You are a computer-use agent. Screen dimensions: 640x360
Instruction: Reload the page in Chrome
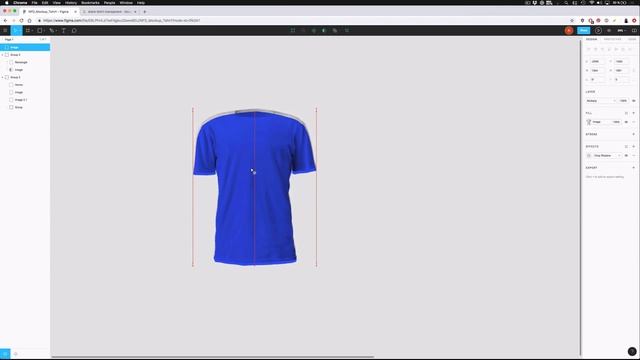(21, 20)
